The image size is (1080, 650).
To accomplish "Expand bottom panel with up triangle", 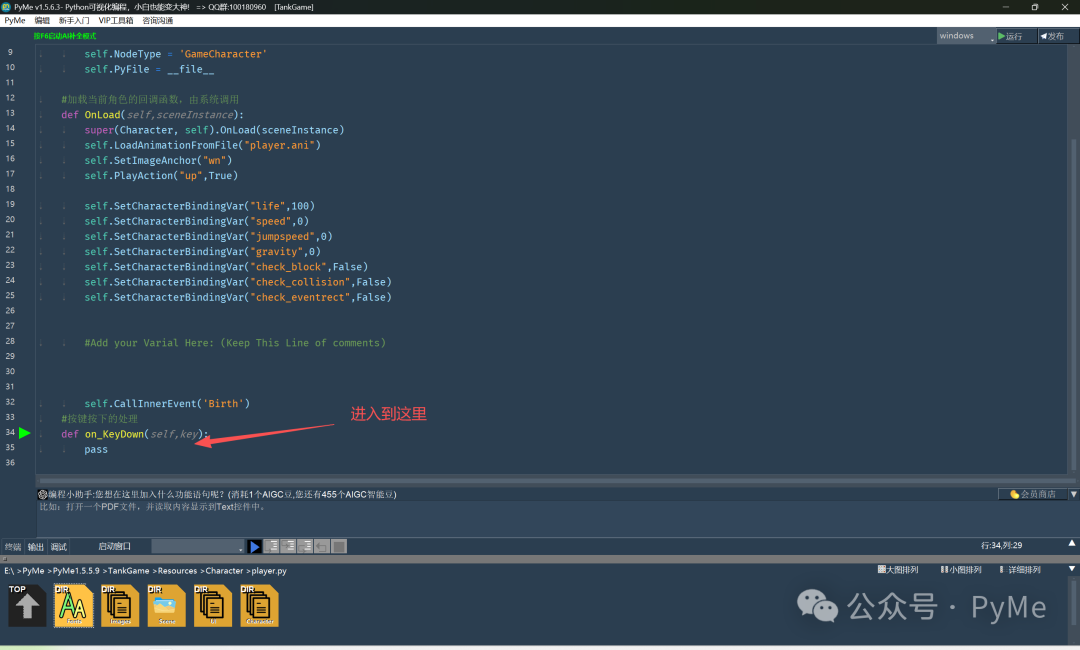I will 1072,543.
